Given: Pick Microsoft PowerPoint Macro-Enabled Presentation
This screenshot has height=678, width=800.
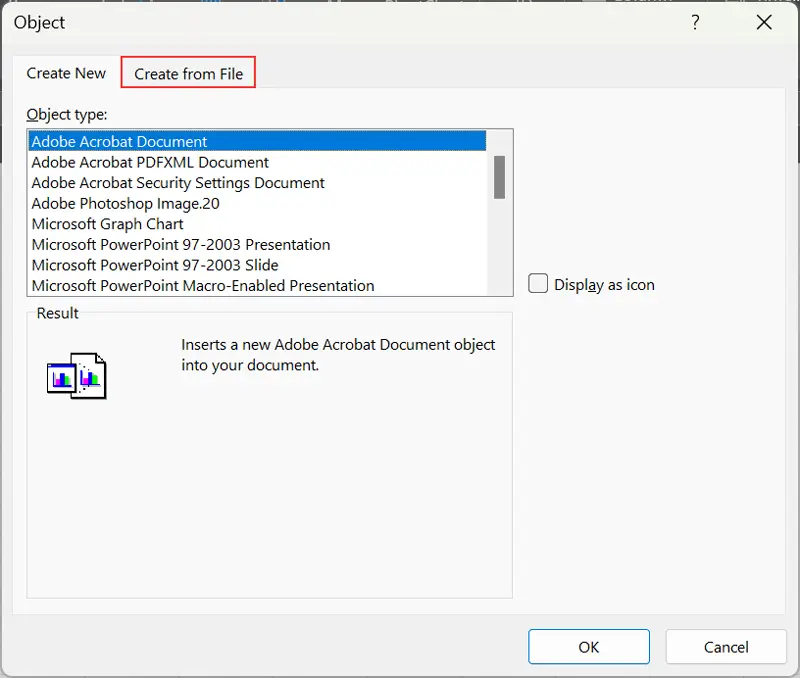Looking at the screenshot, I should click(203, 285).
